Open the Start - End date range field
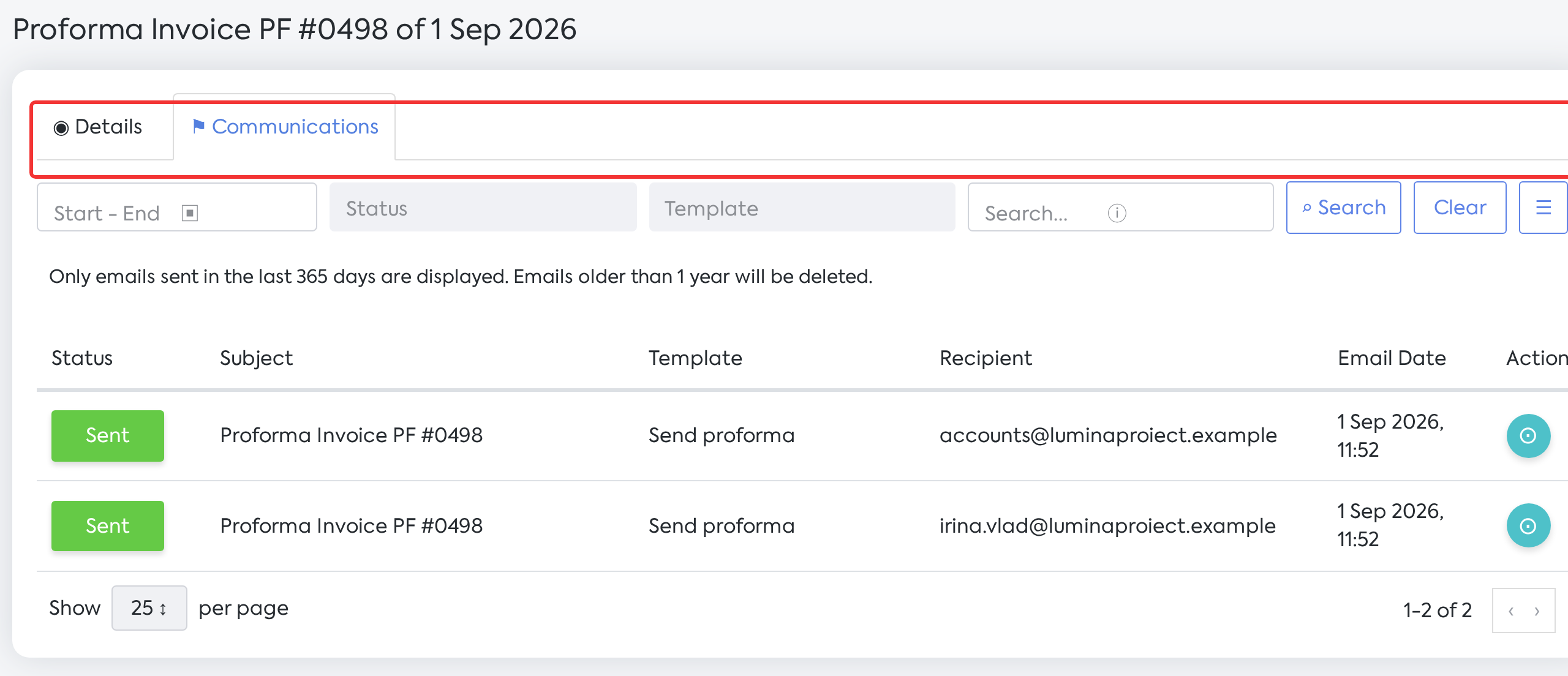The width and height of the screenshot is (1568, 676). [177, 208]
